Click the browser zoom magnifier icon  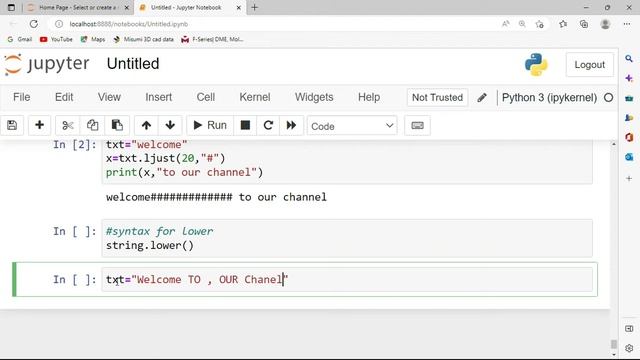point(522,24)
